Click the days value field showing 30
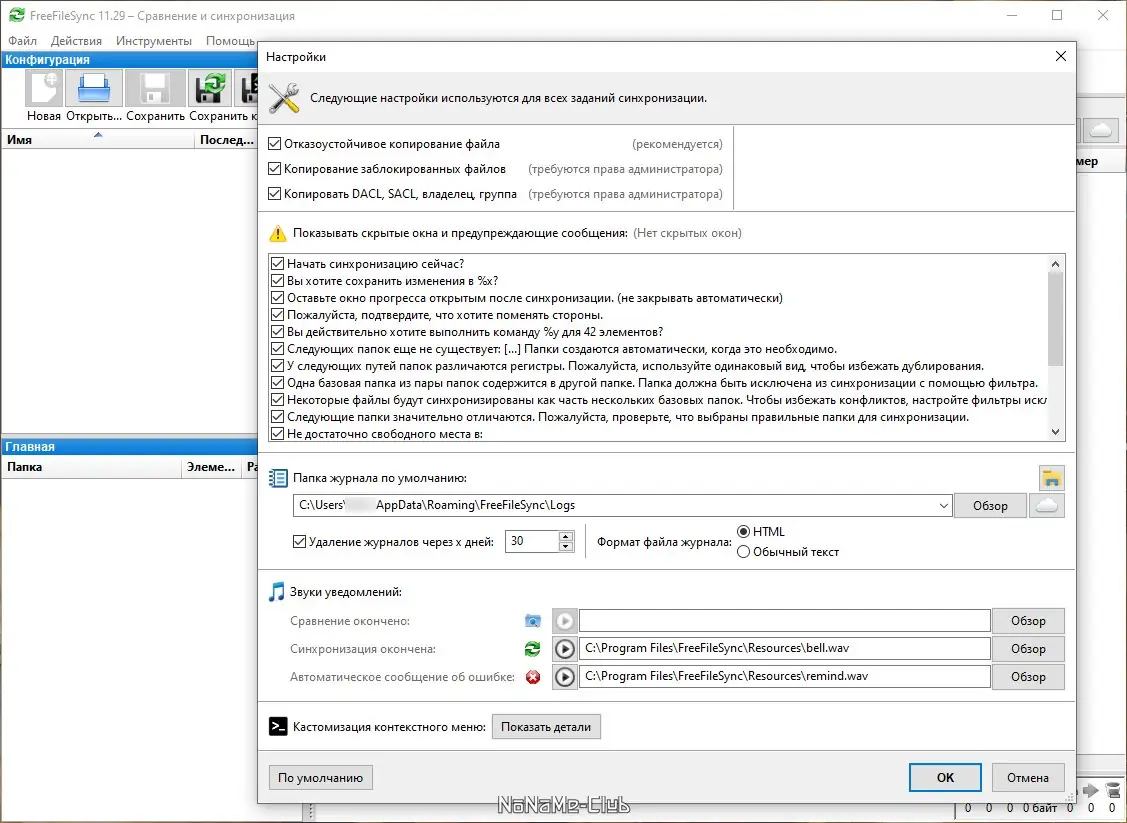The height and width of the screenshot is (823, 1127). (532, 541)
